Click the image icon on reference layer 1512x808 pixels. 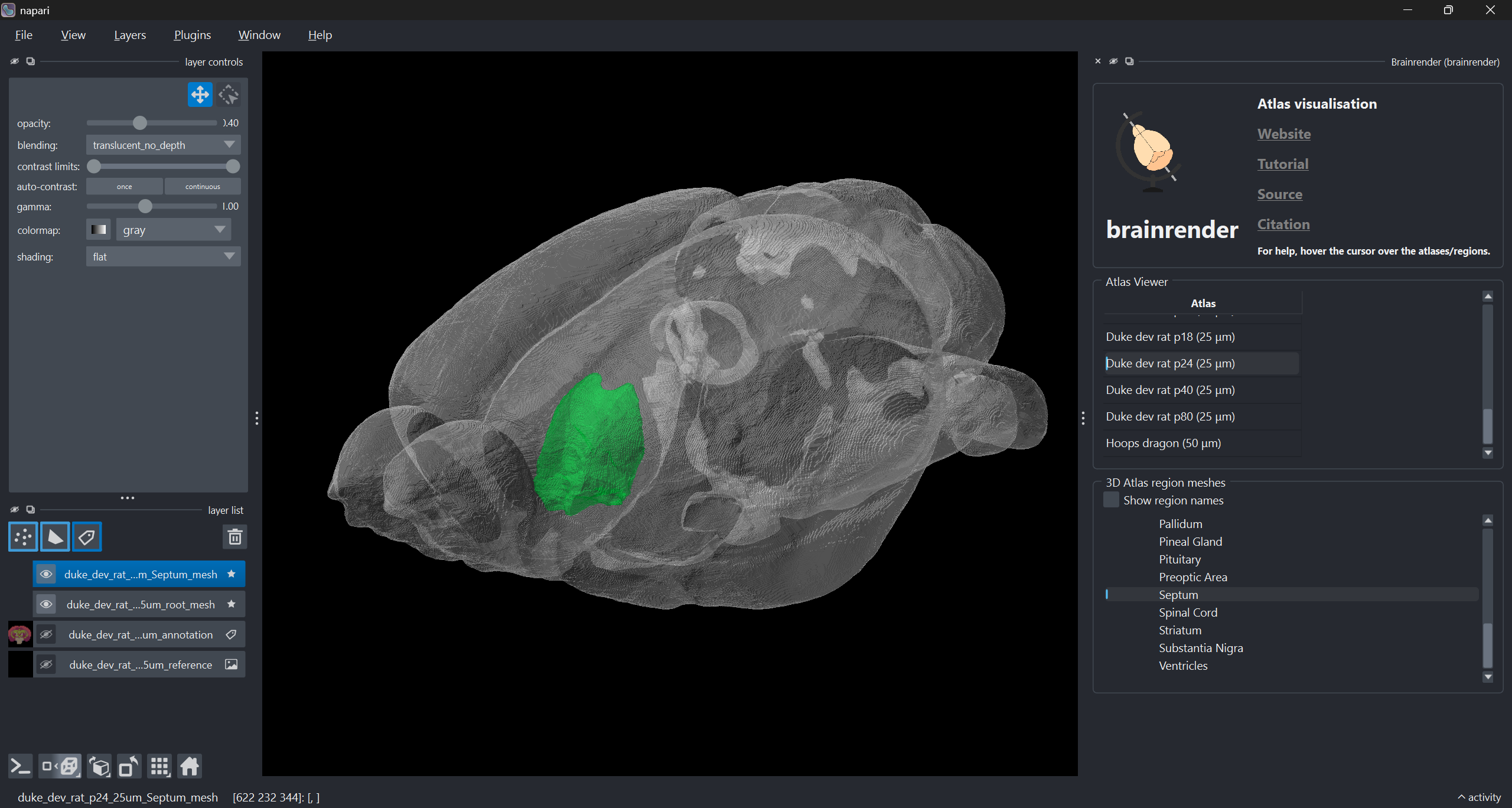(232, 664)
